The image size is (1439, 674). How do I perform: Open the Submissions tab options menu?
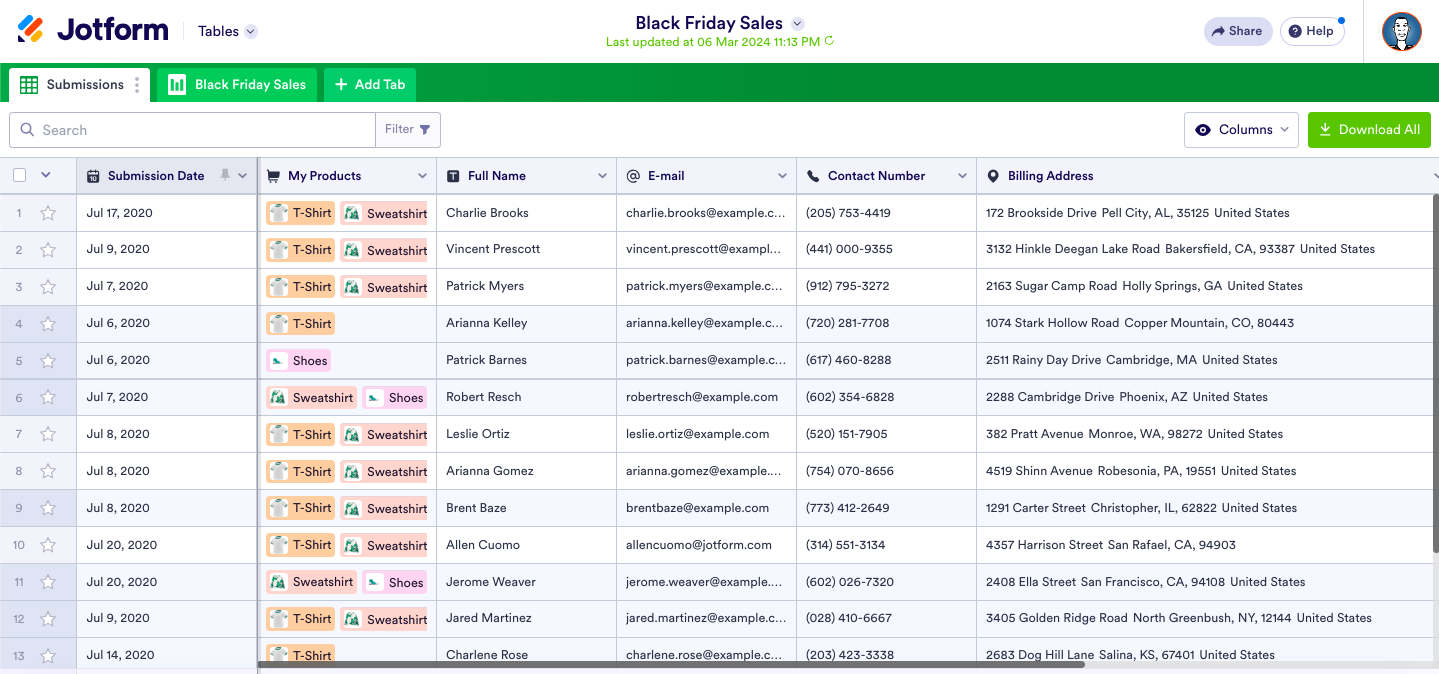[137, 85]
